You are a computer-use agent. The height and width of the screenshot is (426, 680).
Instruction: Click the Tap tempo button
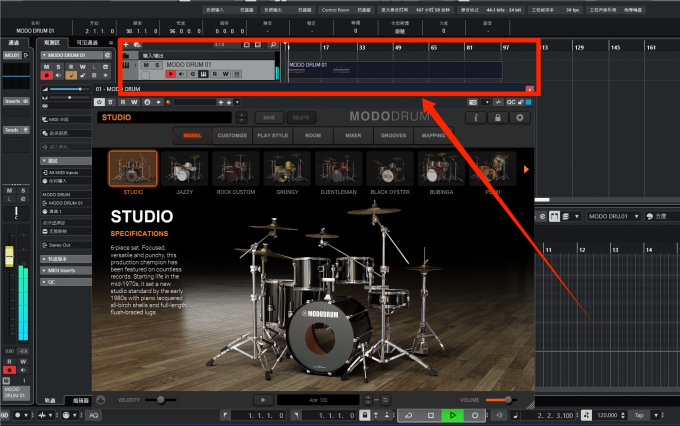[x=639, y=415]
